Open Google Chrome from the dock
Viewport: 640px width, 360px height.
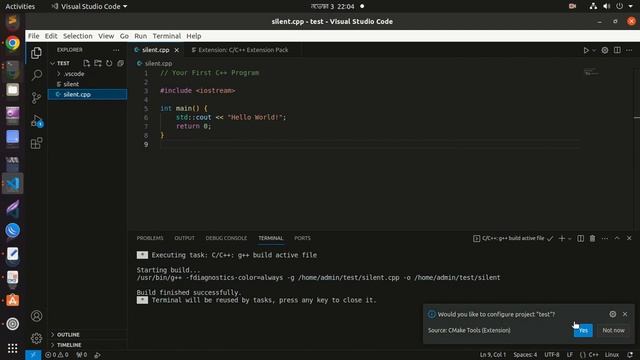click(13, 43)
